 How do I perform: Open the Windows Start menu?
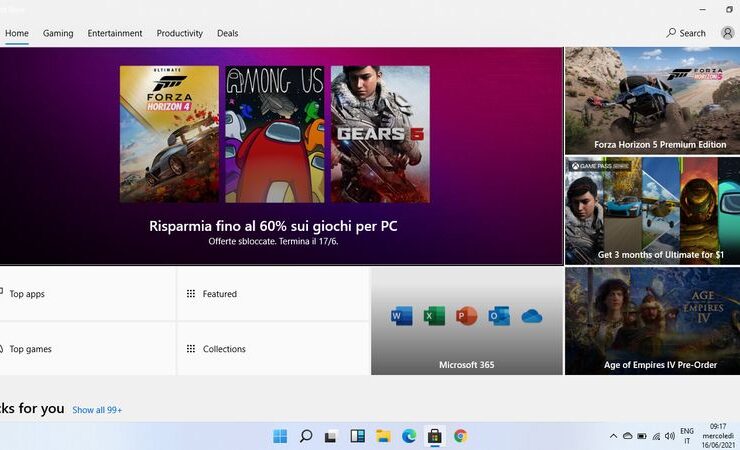pyautogui.click(x=280, y=436)
